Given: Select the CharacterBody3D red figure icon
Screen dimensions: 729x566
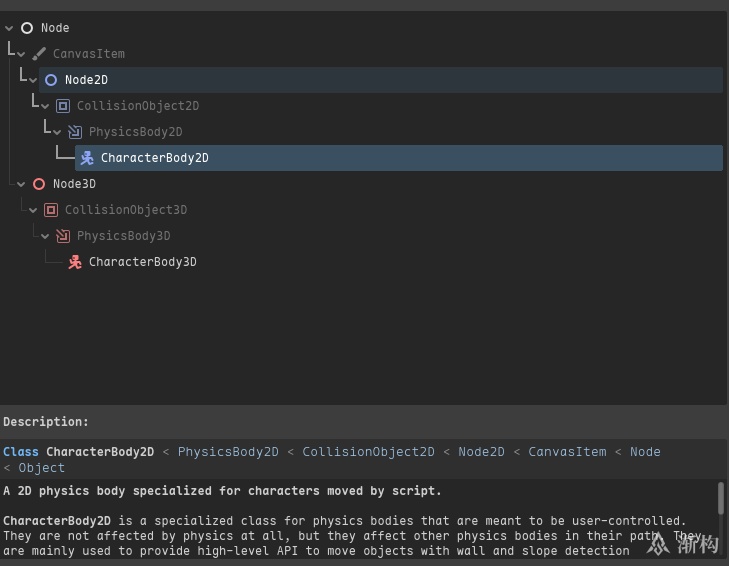Looking at the screenshot, I should click(75, 262).
